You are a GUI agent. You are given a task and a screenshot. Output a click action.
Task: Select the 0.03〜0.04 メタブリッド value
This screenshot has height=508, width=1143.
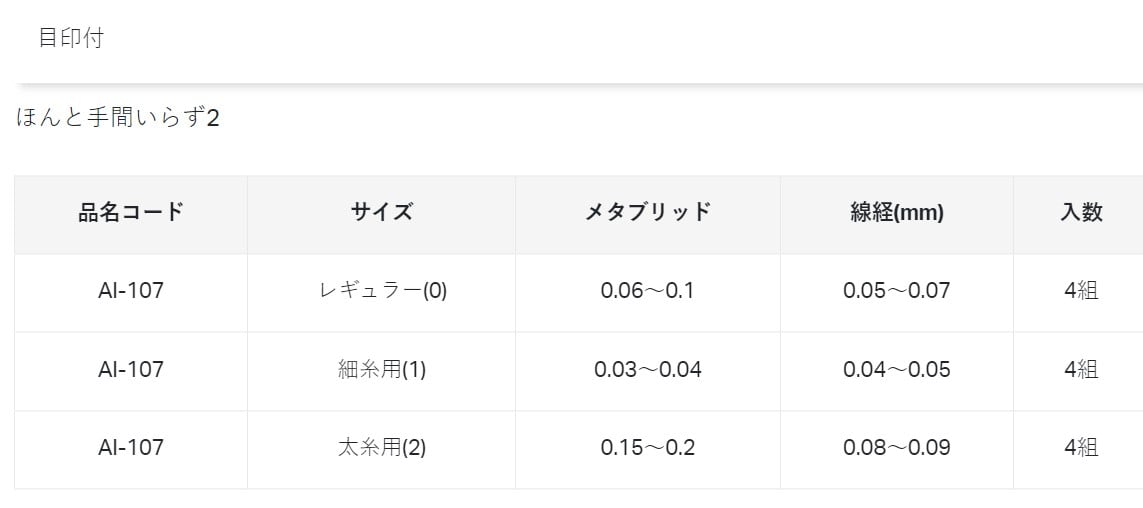tap(647, 369)
